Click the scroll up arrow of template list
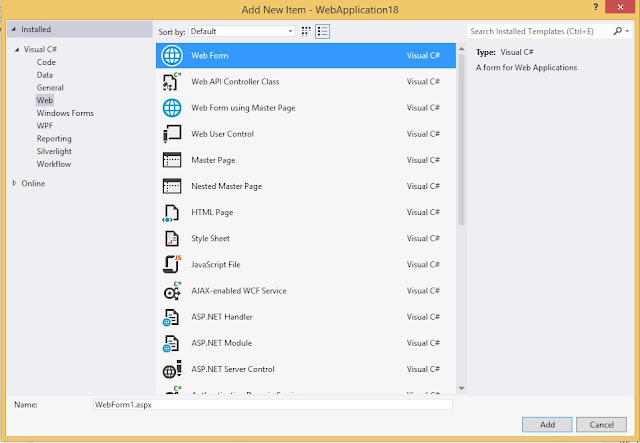Viewport: 640px width, 443px height. 461,49
